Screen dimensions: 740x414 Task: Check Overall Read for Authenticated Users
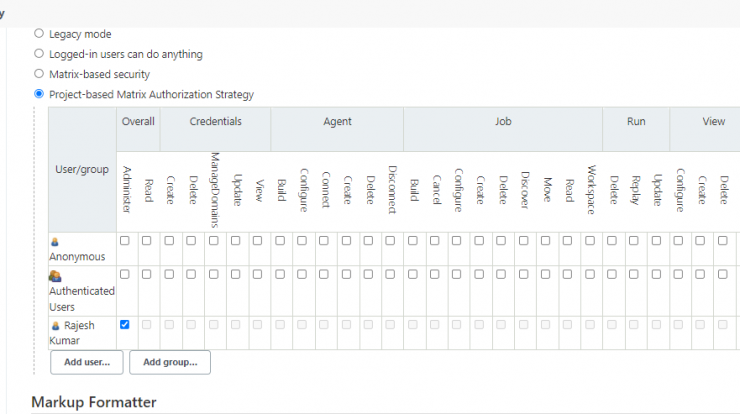click(147, 274)
